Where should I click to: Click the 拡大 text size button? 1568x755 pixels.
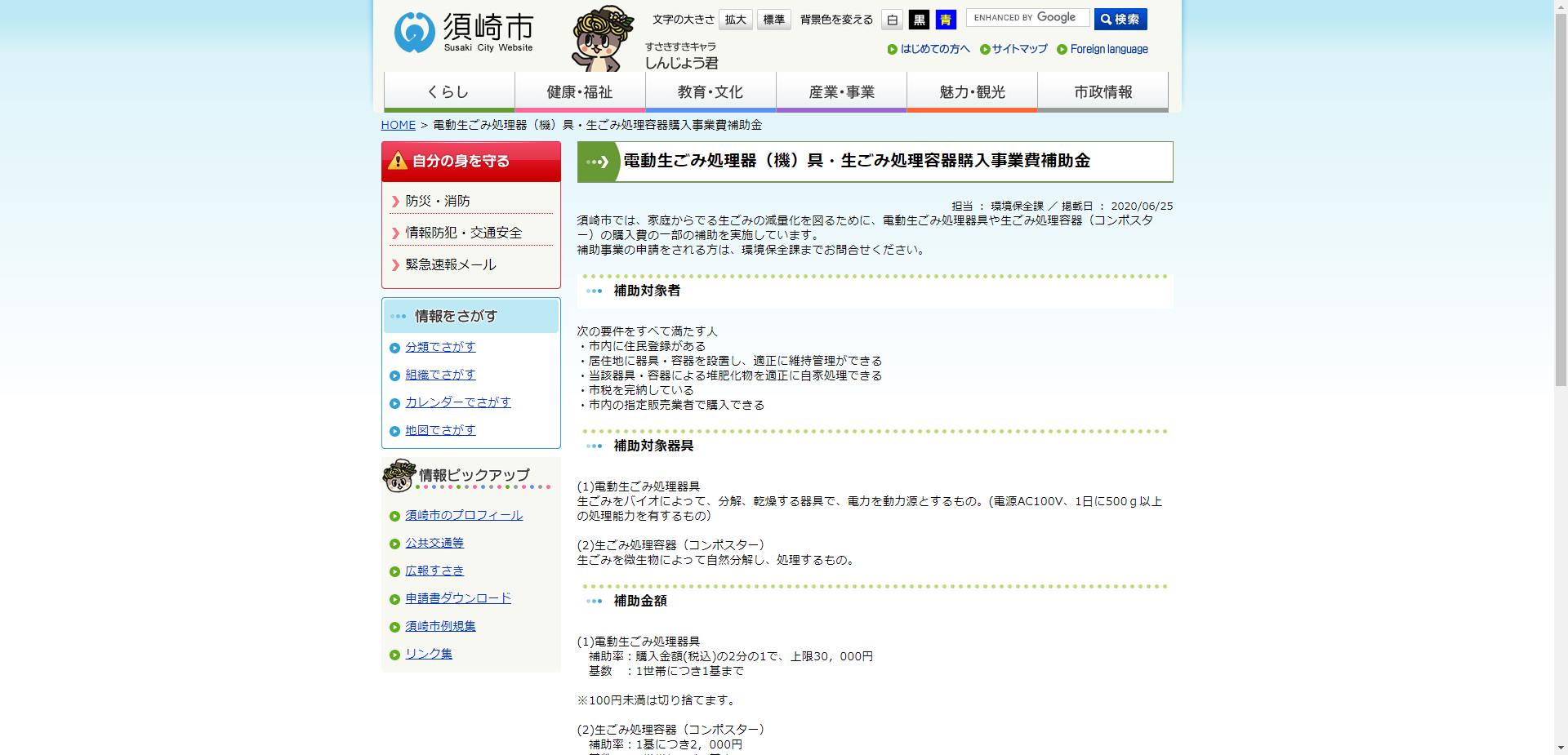734,20
